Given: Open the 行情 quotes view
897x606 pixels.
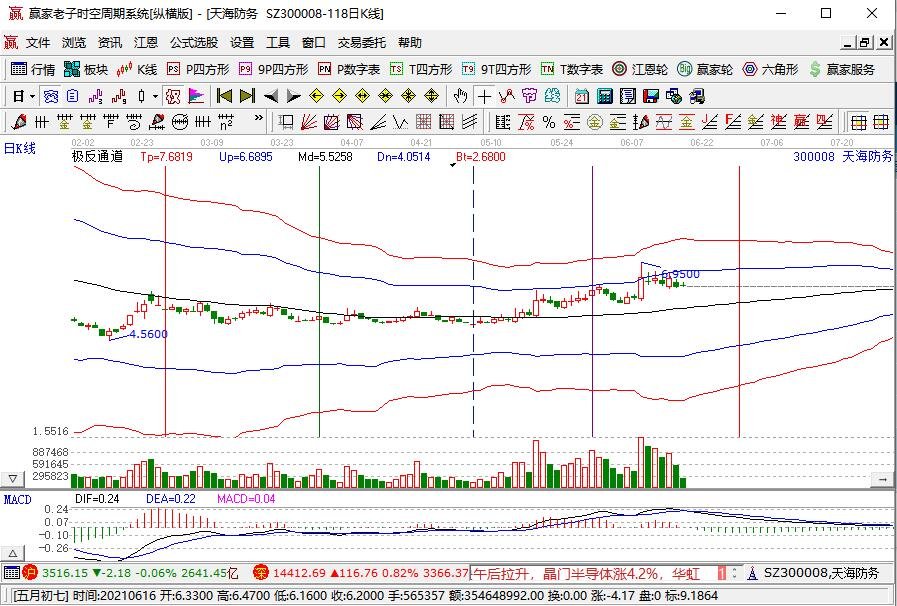Looking at the screenshot, I should tap(33, 70).
